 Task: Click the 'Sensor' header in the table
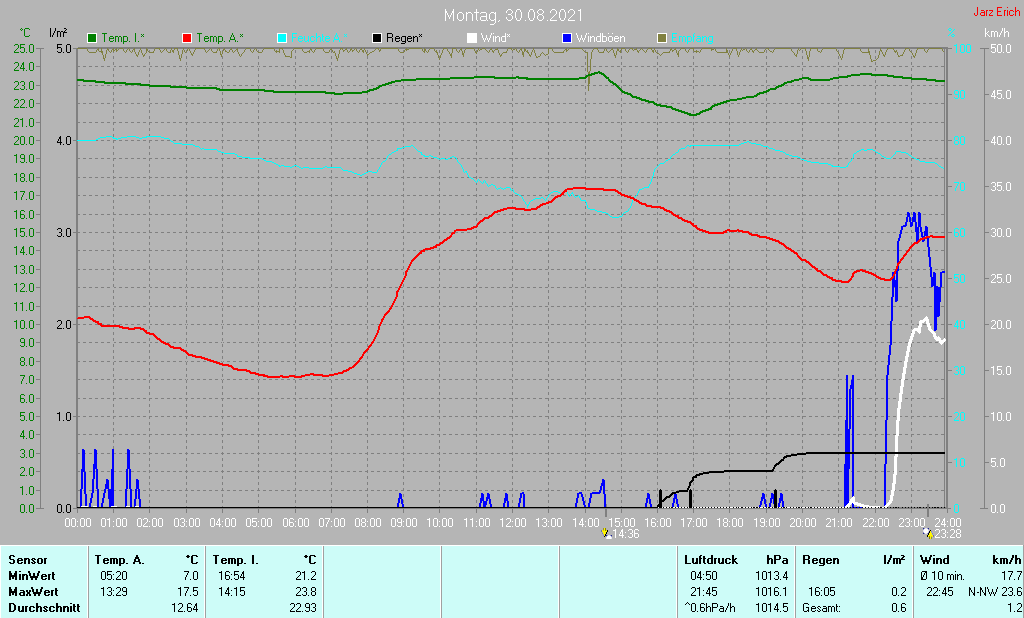pyautogui.click(x=27, y=561)
